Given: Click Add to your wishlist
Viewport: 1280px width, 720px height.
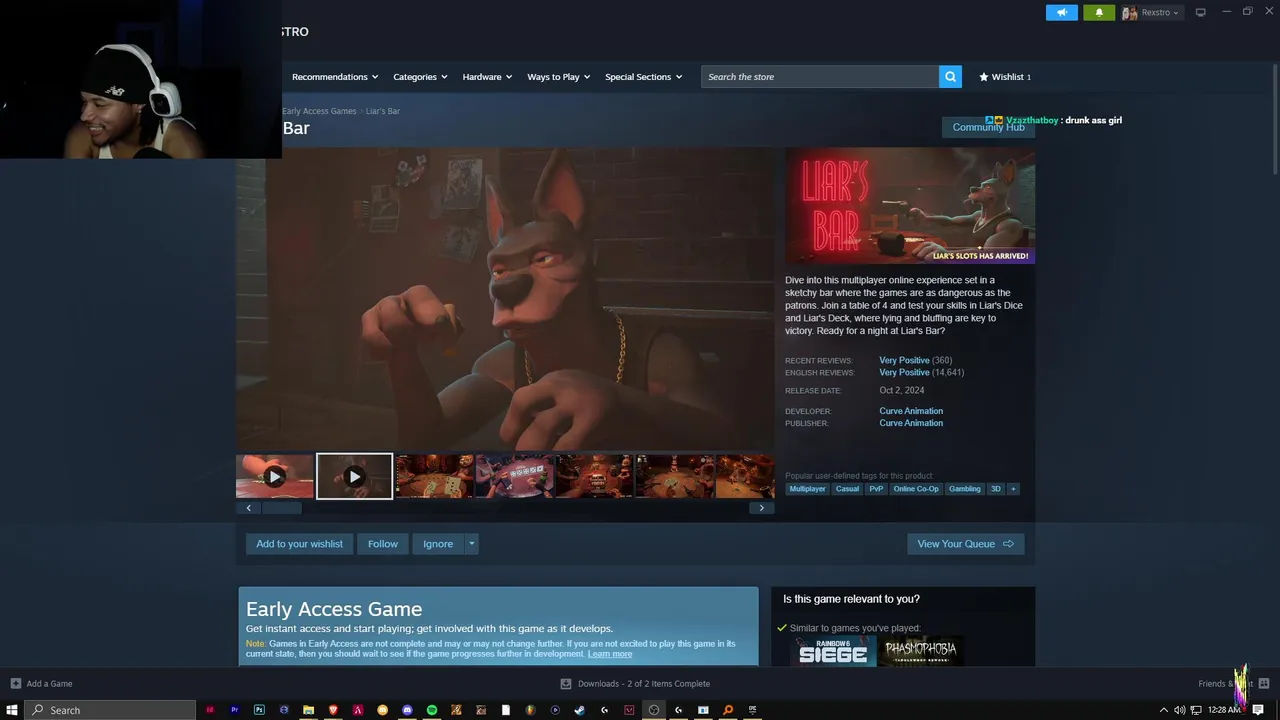Looking at the screenshot, I should click(x=299, y=544).
